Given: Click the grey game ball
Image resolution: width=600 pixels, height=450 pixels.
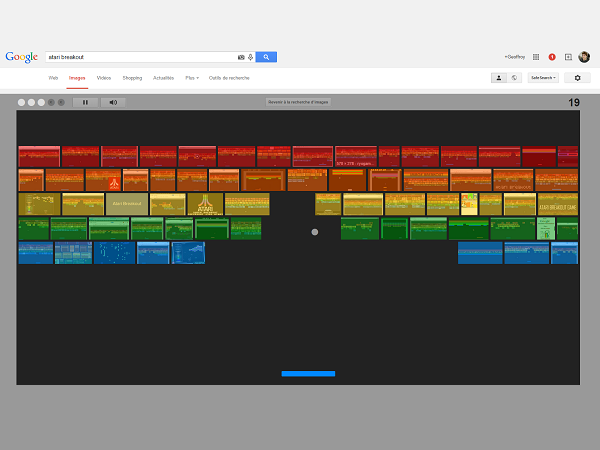Looking at the screenshot, I should tap(315, 232).
